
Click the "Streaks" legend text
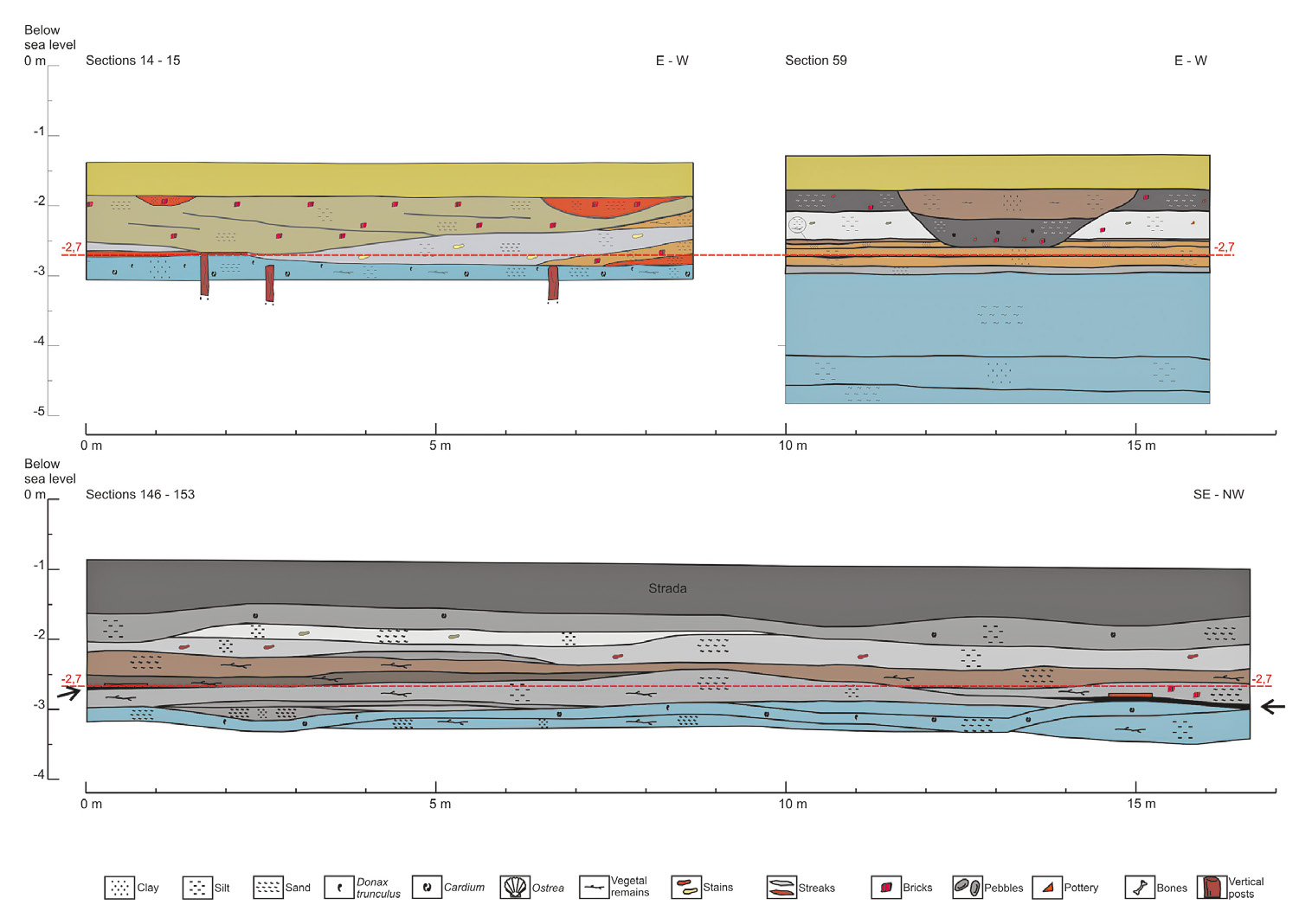(817, 888)
